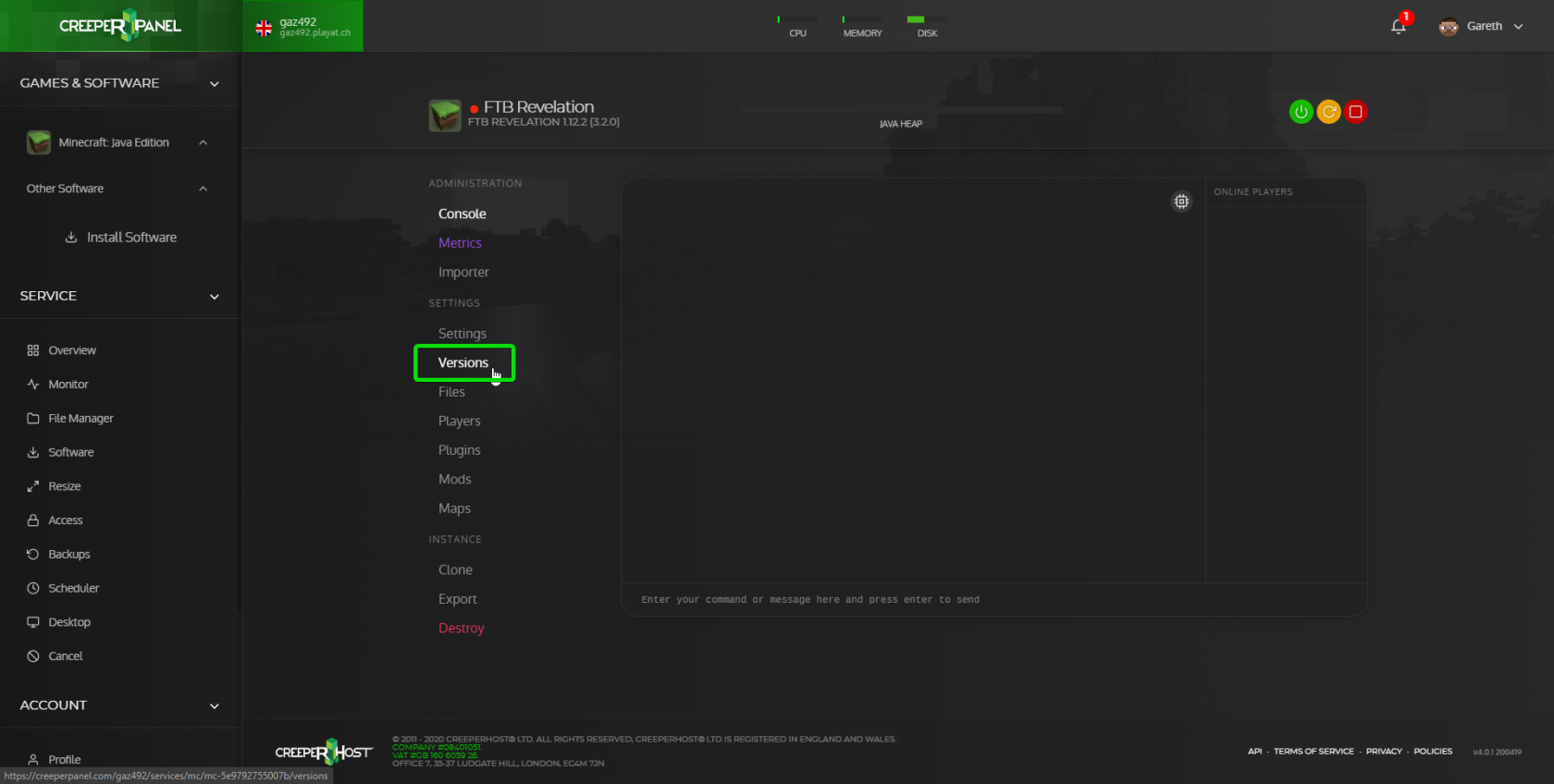Select the Export instance option
This screenshot has width=1554, height=784.
tap(457, 599)
